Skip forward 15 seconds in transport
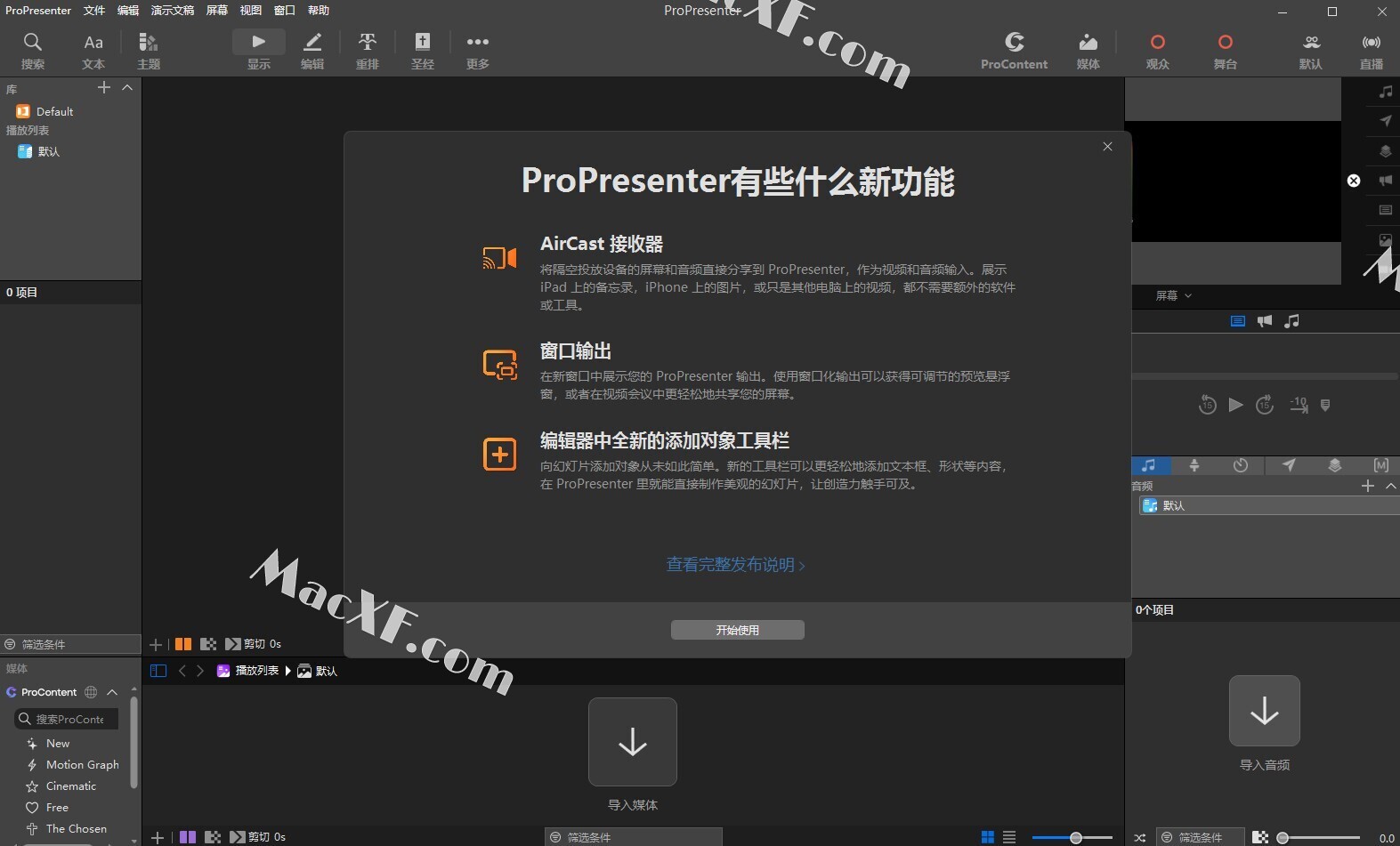1400x846 pixels. [x=1265, y=405]
